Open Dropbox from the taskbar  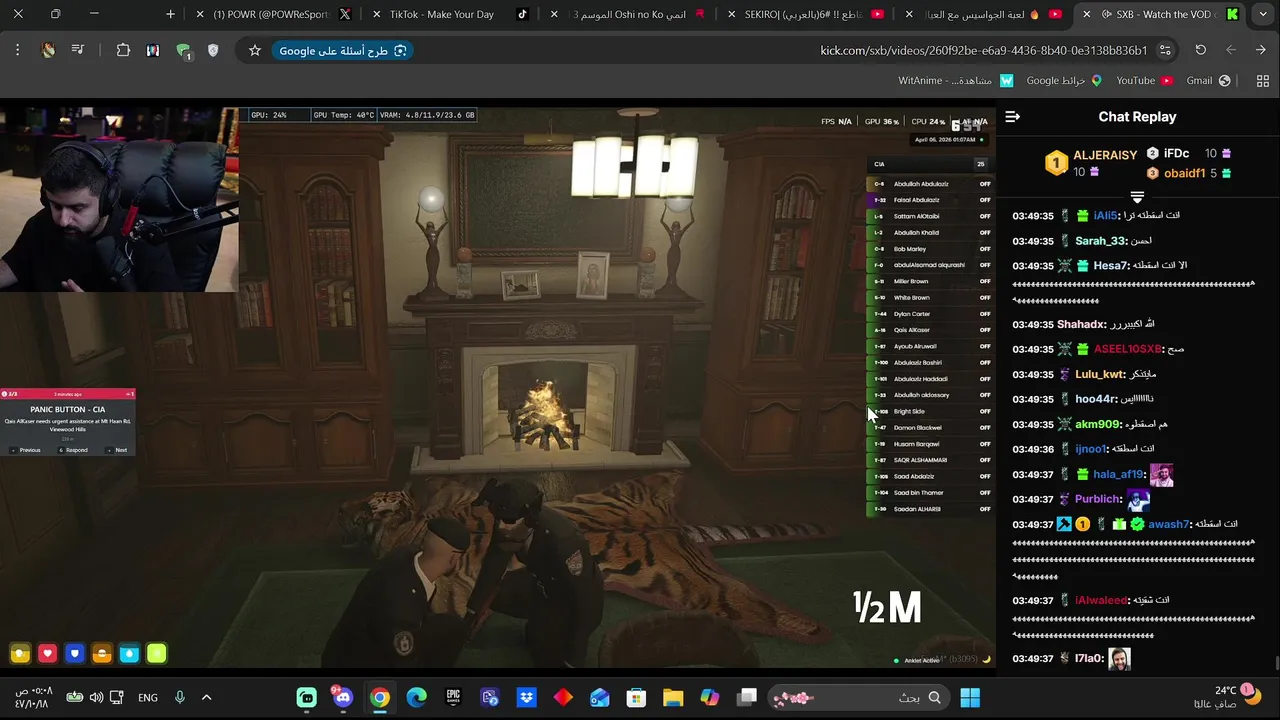click(526, 697)
